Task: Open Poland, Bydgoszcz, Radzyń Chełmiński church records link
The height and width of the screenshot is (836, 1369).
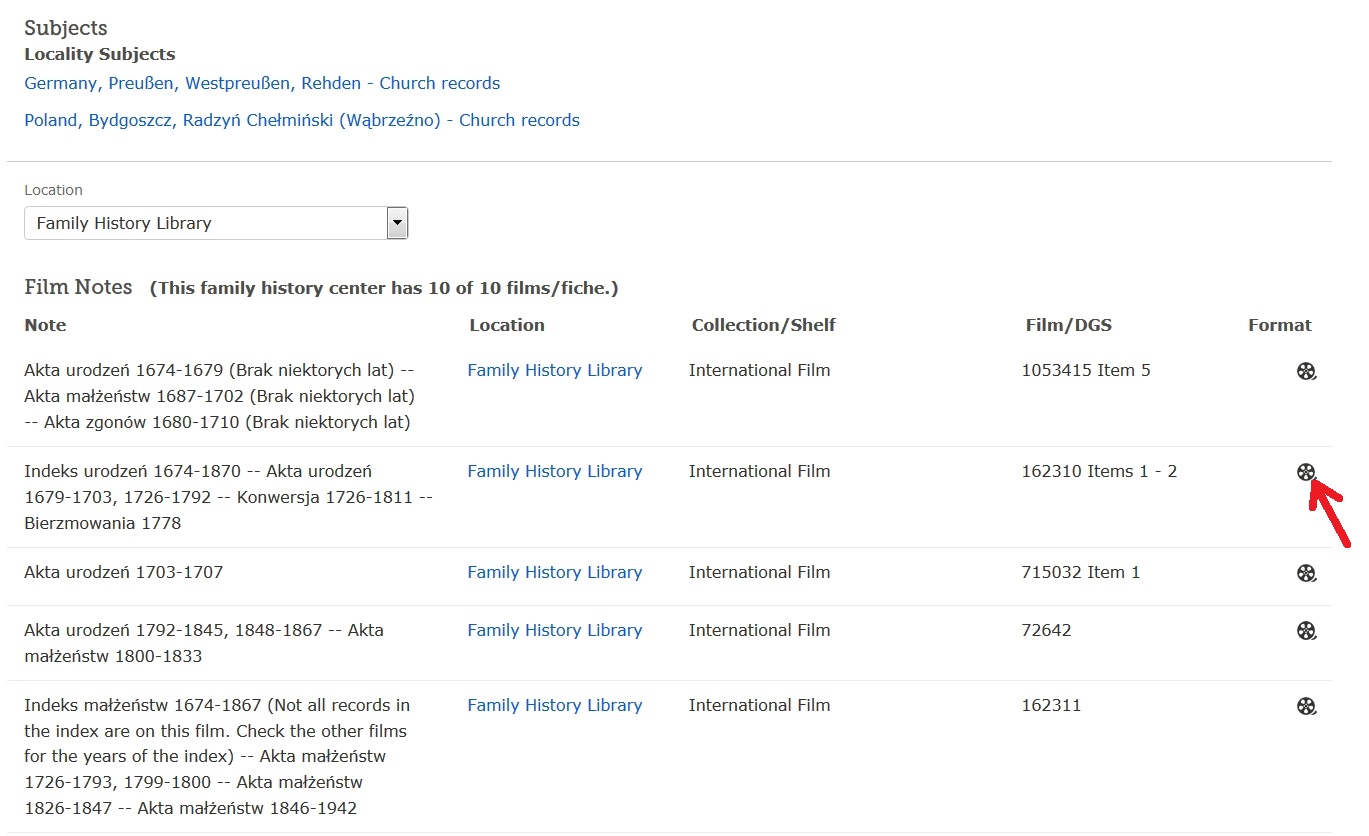Action: [x=302, y=120]
